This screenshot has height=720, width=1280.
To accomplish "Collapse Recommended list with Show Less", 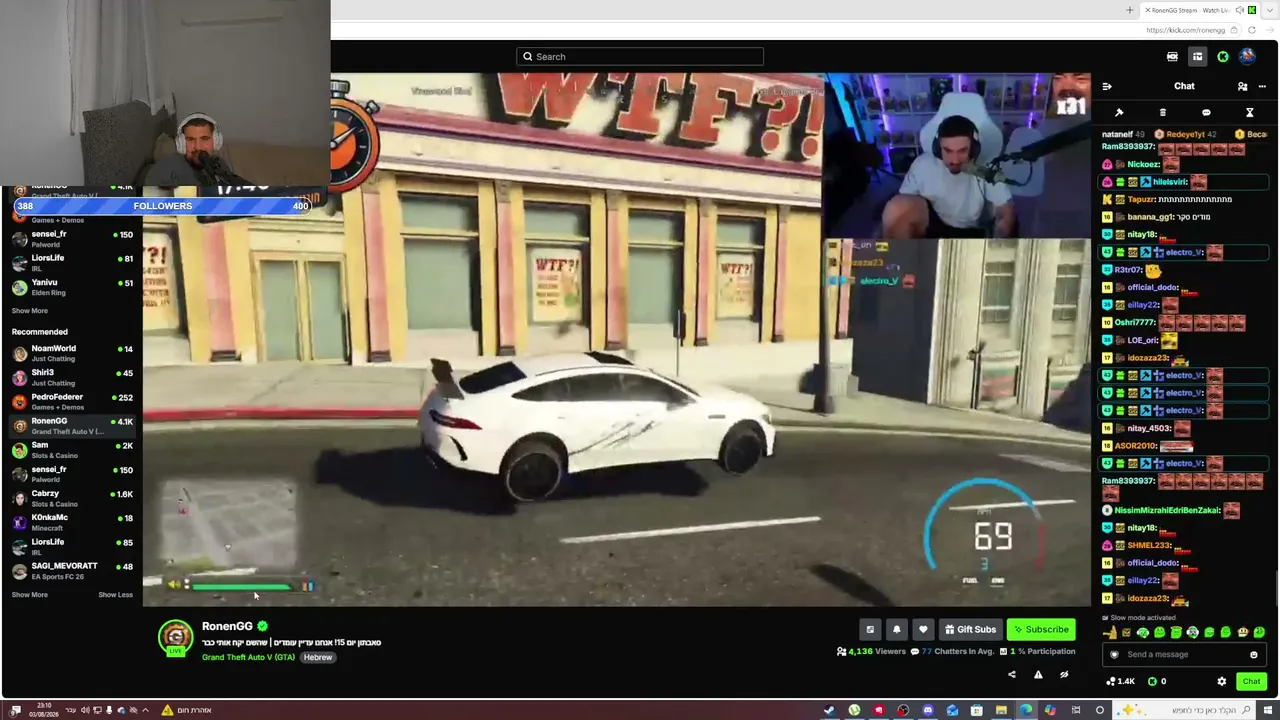I will (x=115, y=595).
